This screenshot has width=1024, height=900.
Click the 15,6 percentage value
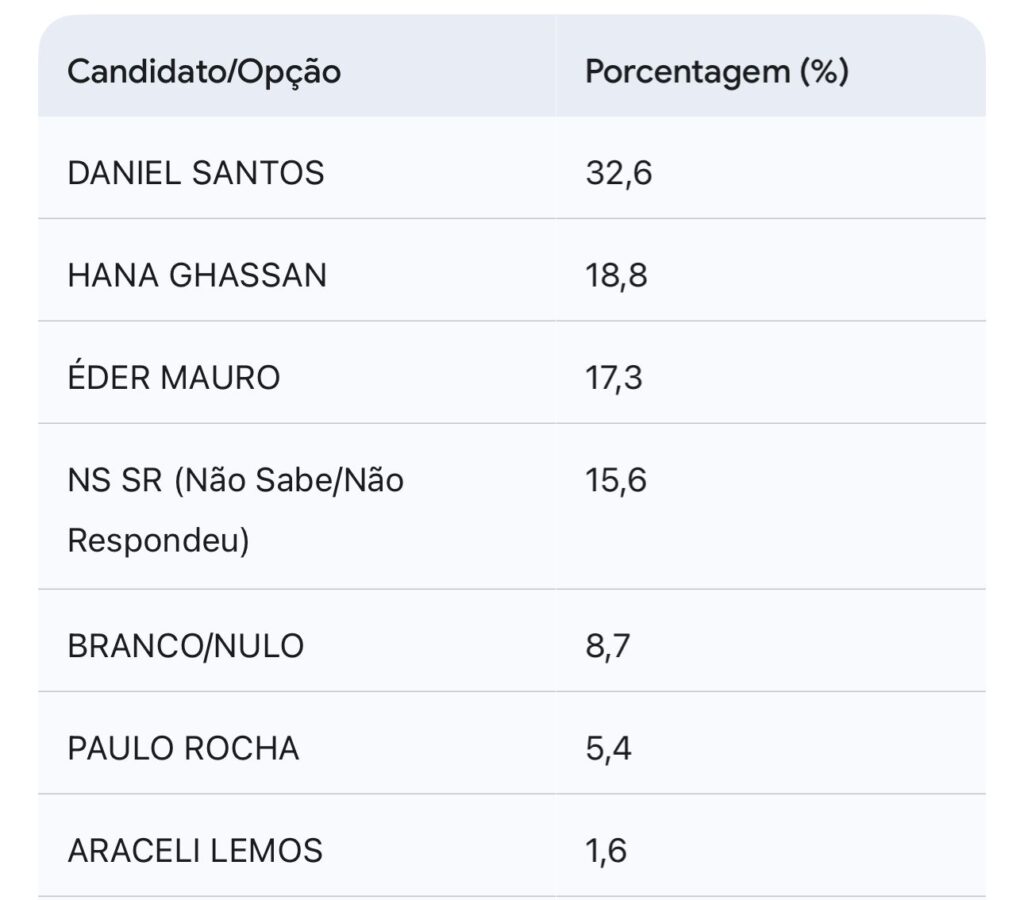point(616,481)
